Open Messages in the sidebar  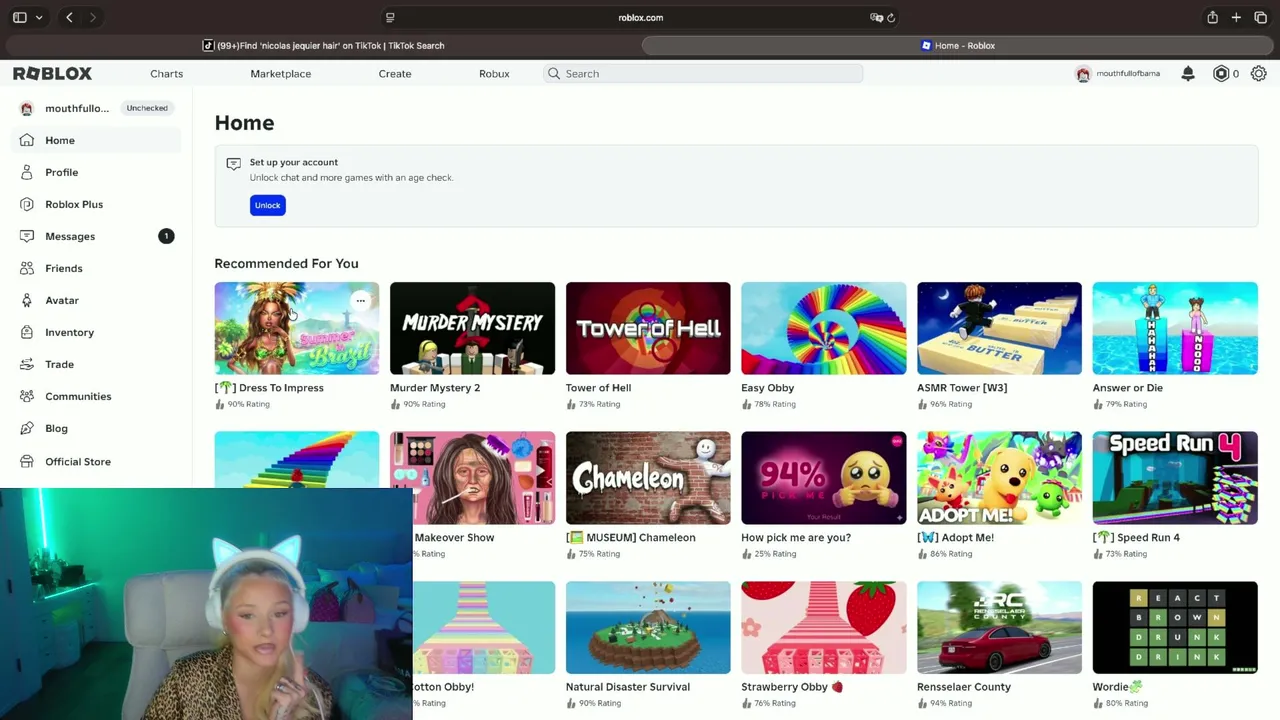tap(96, 236)
